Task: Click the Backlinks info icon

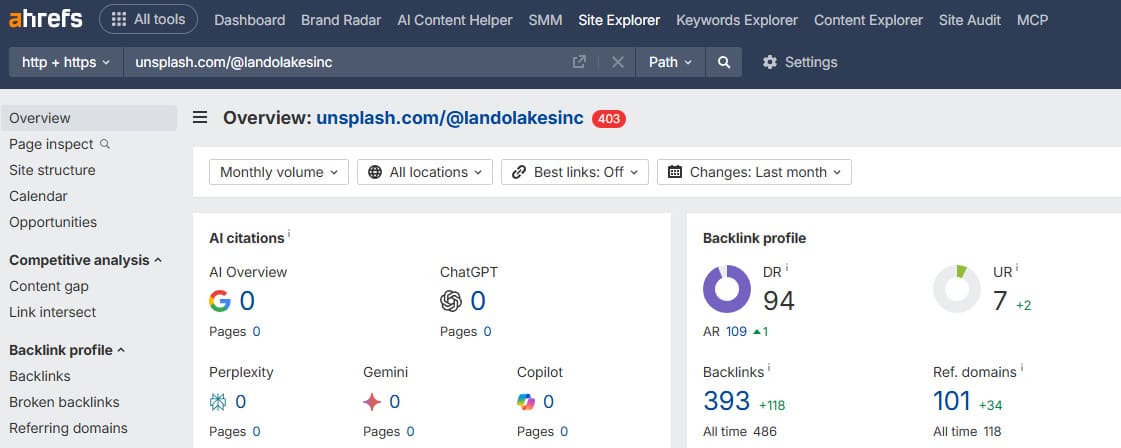Action: [x=769, y=368]
